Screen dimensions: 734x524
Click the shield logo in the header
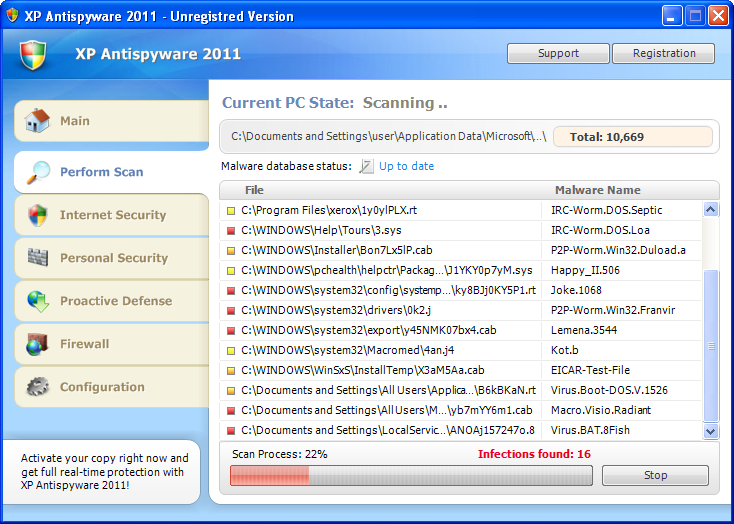[x=33, y=55]
